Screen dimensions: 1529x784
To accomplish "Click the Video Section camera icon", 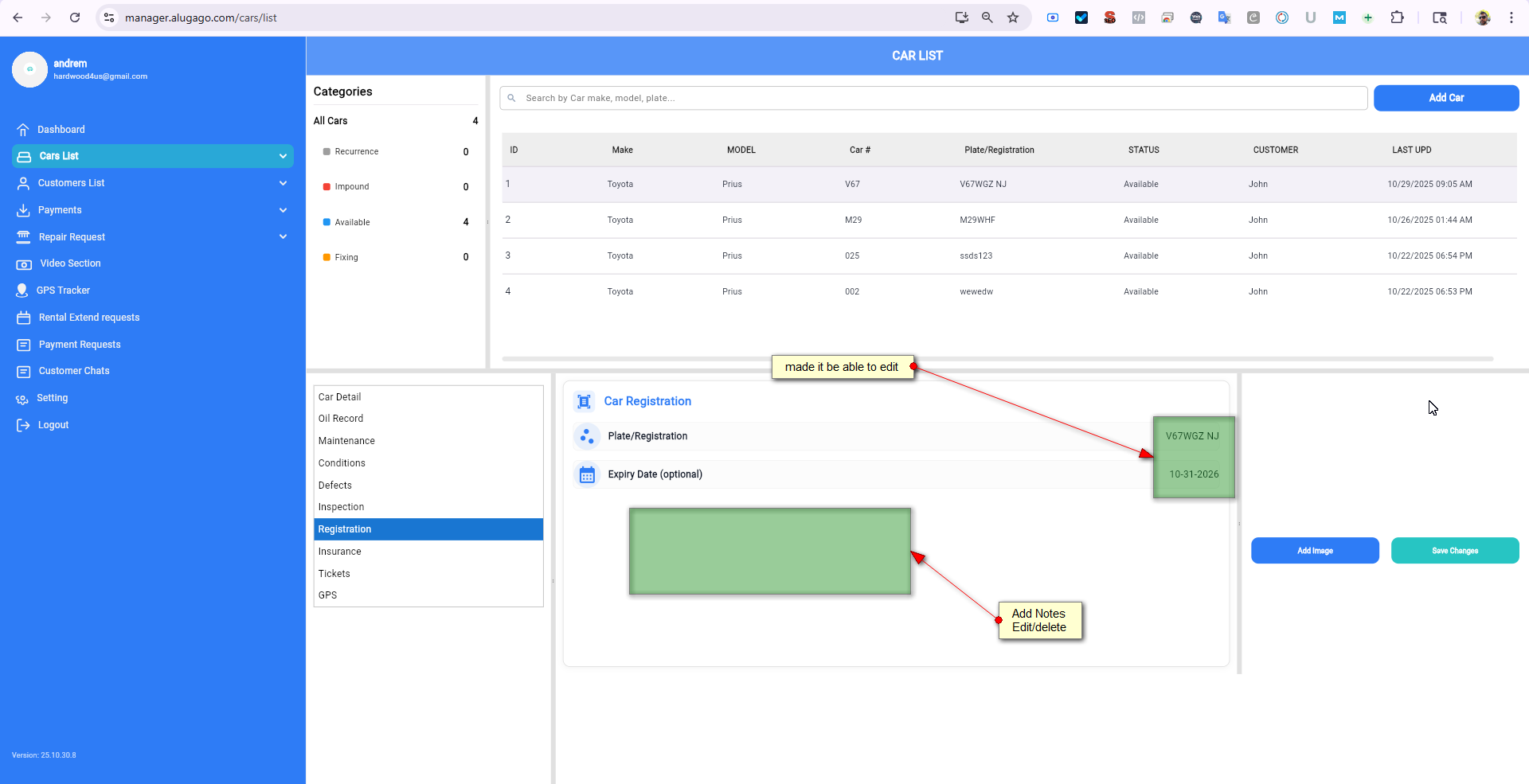I will click(24, 264).
